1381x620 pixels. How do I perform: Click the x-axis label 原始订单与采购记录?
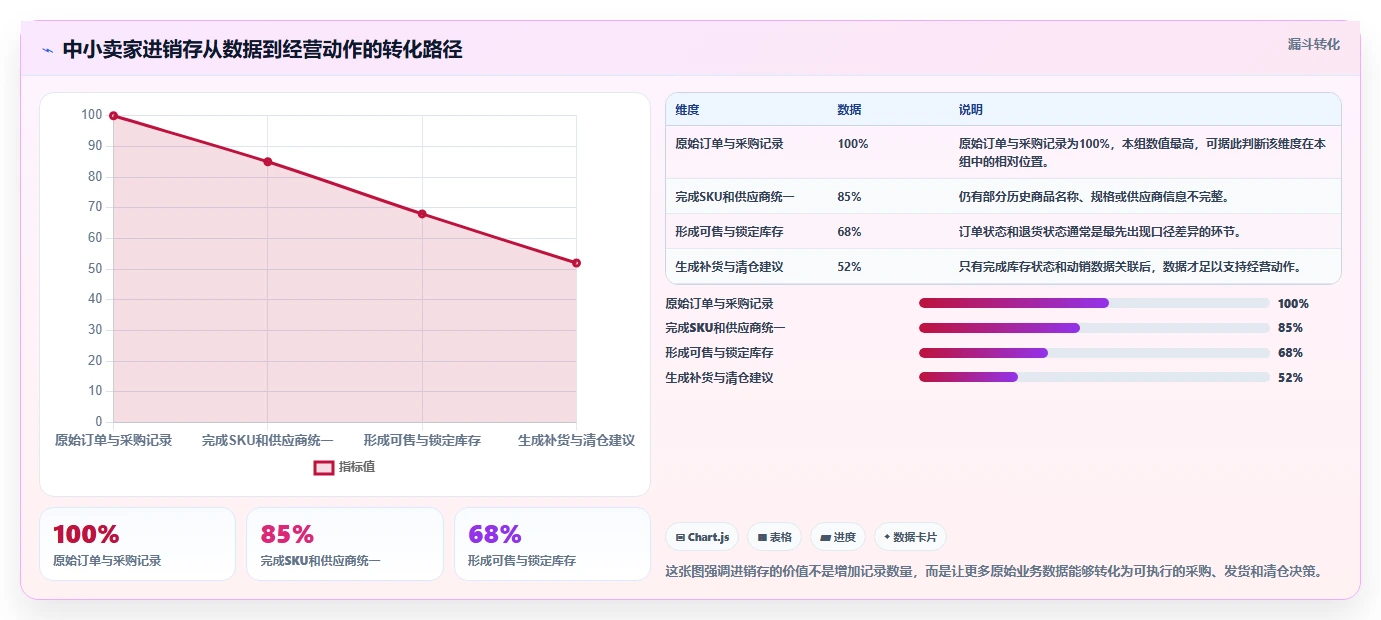click(113, 440)
